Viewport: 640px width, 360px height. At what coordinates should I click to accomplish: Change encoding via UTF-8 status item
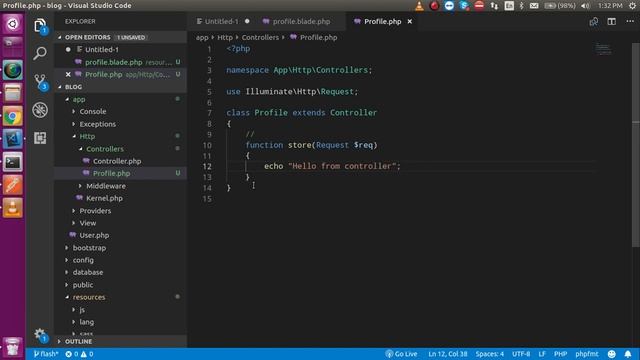pos(521,354)
